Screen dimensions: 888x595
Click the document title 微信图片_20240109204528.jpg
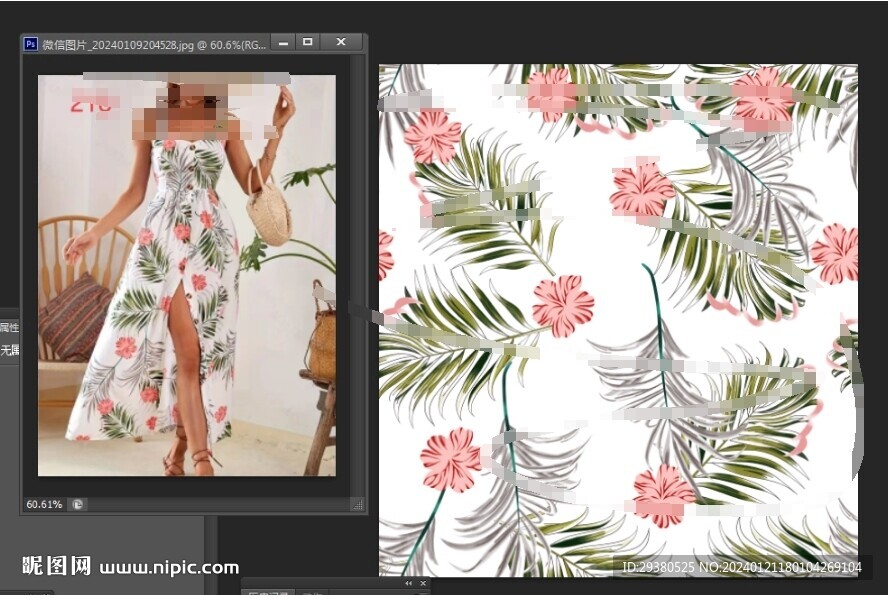(118, 45)
